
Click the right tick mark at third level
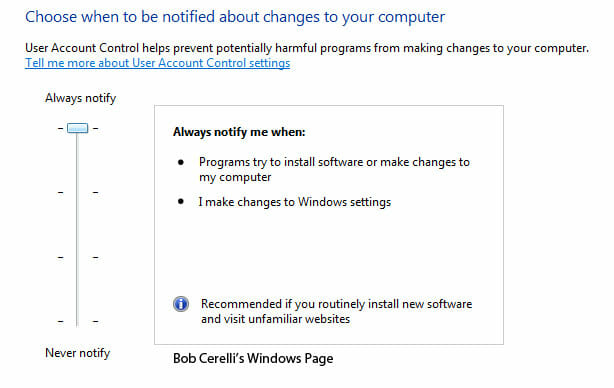95,257
